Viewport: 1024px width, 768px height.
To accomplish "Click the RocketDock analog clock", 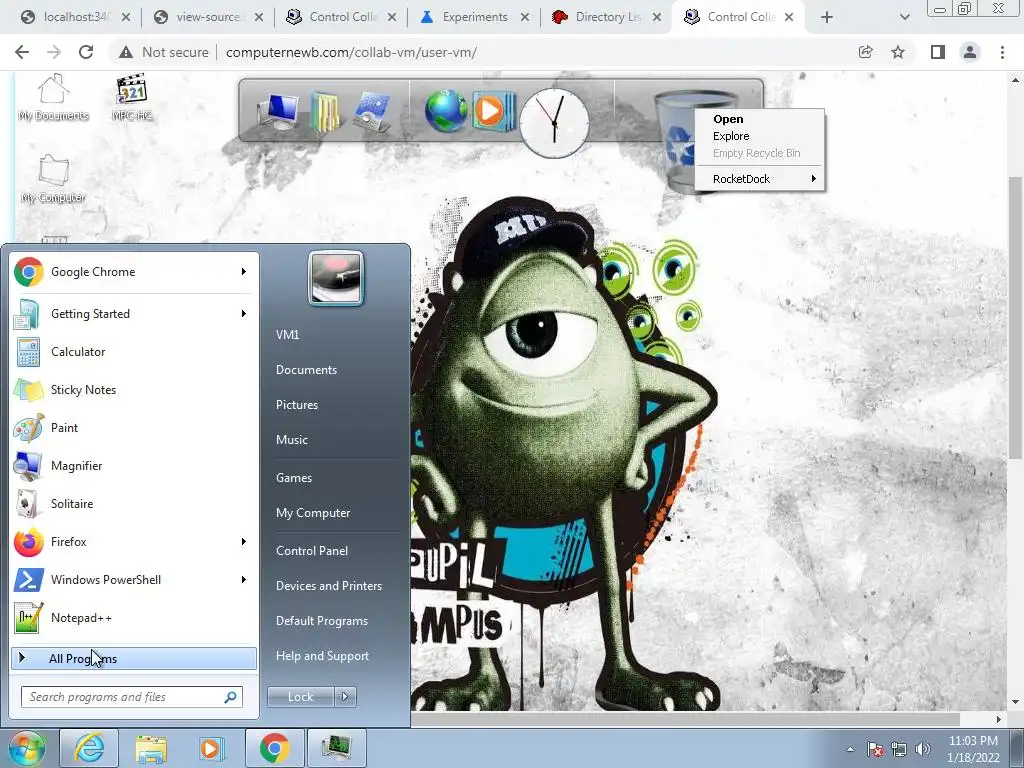I will (x=554, y=123).
